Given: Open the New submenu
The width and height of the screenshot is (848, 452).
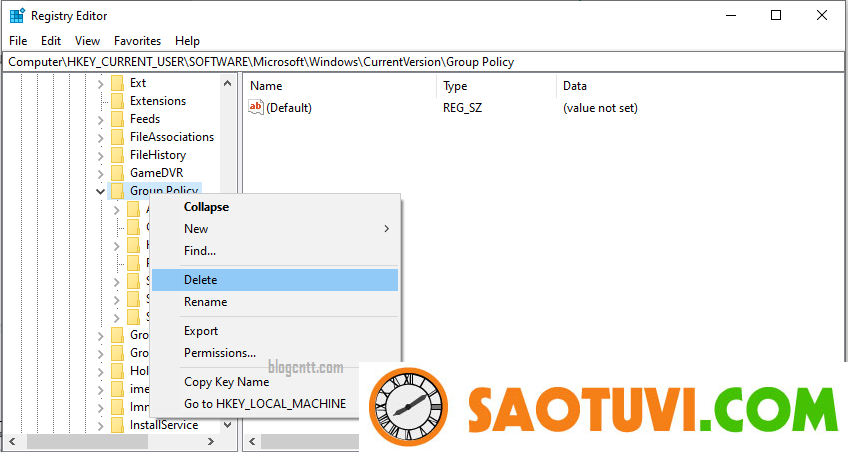Looking at the screenshot, I should (x=275, y=229).
